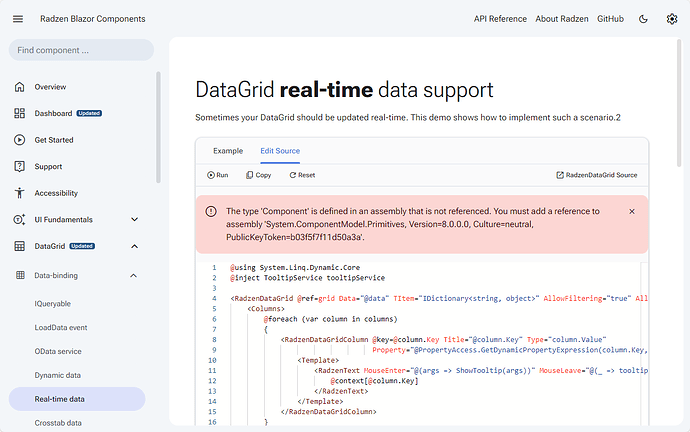The width and height of the screenshot is (690, 432).
Task: Switch to the Example tab
Action: (228, 151)
